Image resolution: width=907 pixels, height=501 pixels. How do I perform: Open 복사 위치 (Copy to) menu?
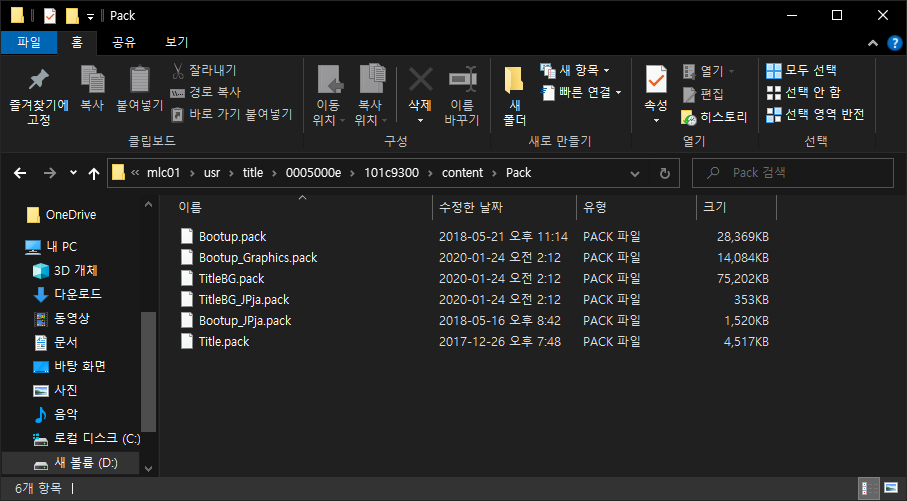(x=371, y=95)
